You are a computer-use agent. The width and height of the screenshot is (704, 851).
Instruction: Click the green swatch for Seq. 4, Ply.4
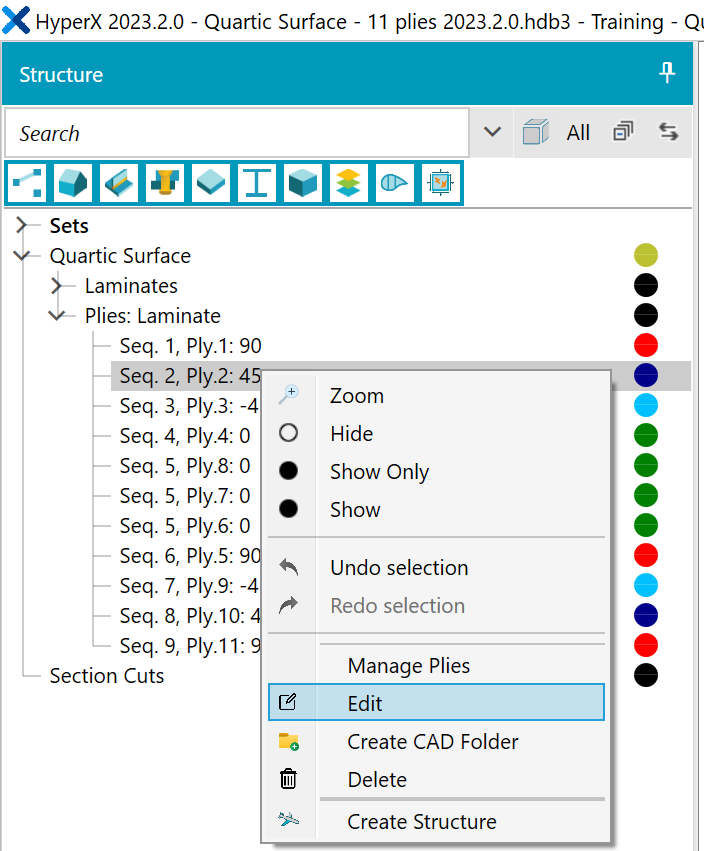tap(645, 435)
